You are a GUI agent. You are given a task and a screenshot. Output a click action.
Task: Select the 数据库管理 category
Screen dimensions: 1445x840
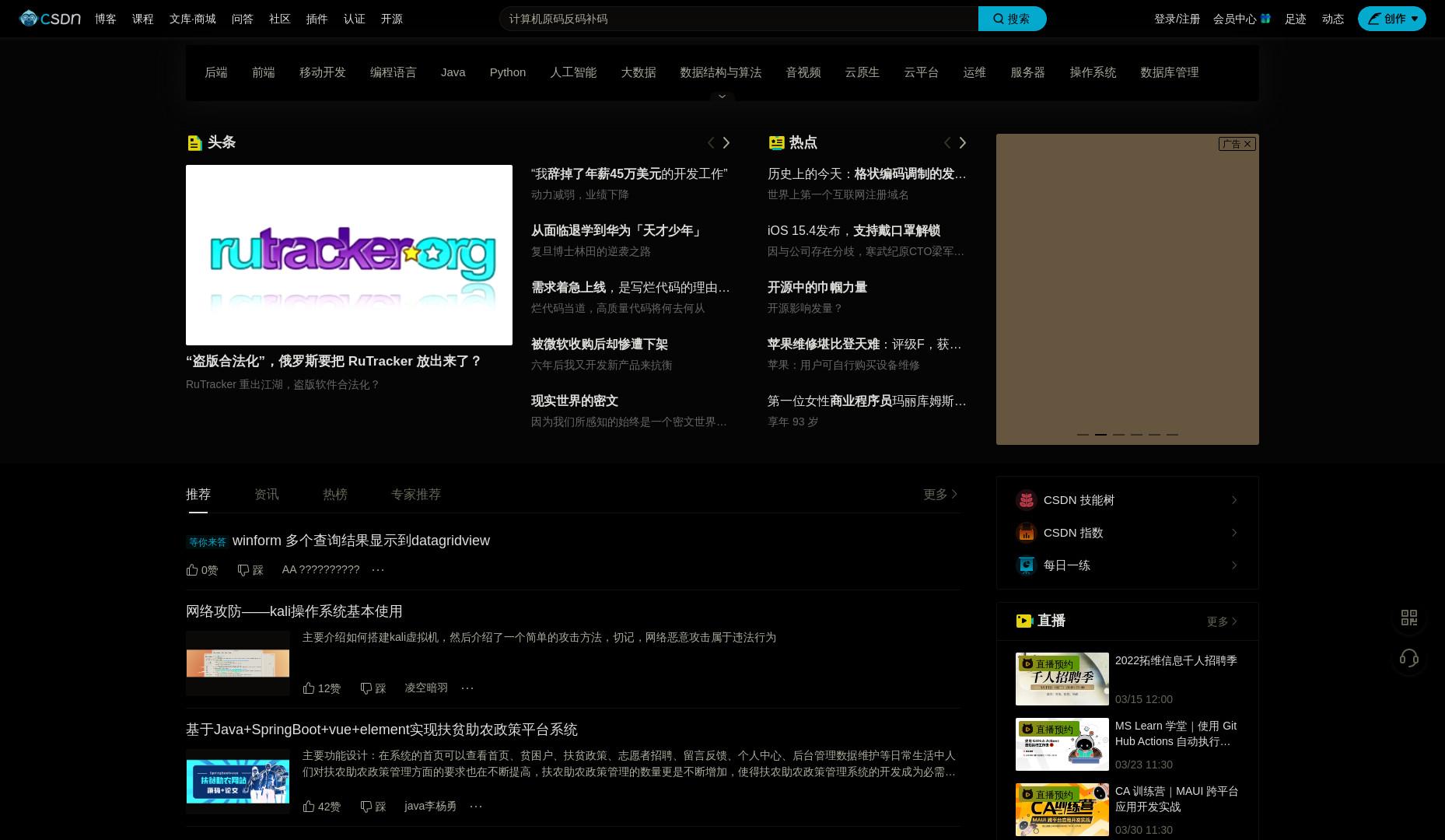[x=1170, y=72]
